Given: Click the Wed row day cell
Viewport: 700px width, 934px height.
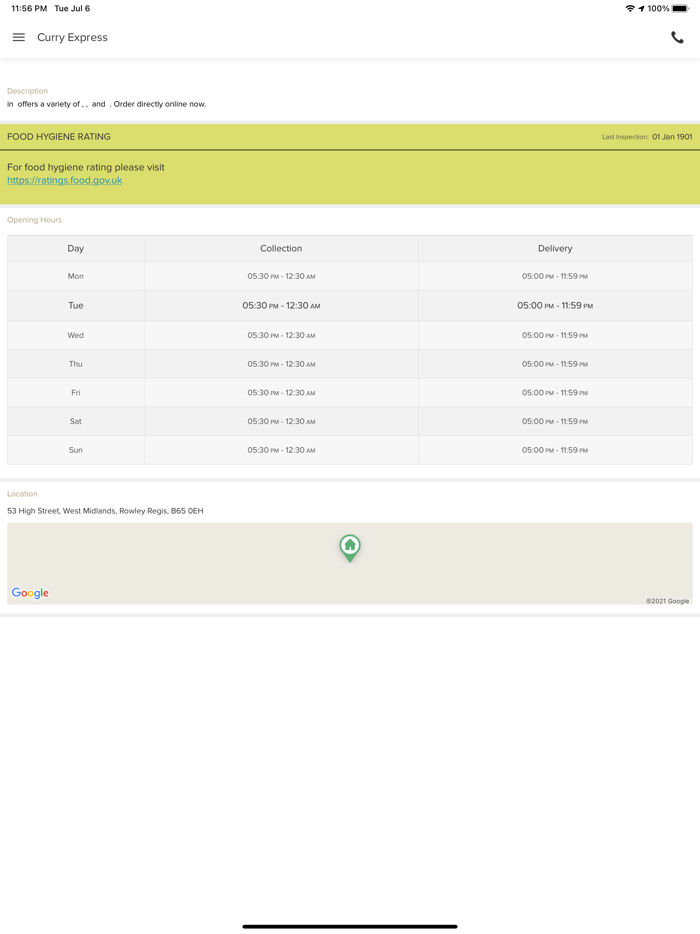Looking at the screenshot, I should click(76, 335).
